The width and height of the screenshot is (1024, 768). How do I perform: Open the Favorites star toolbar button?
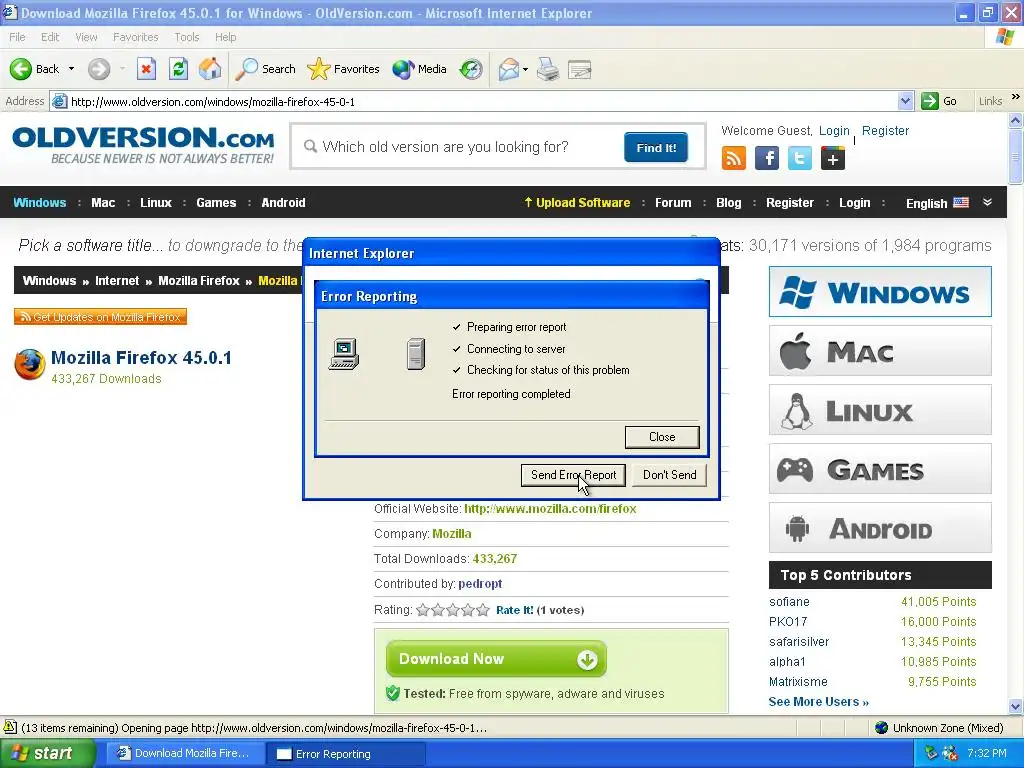tap(344, 69)
